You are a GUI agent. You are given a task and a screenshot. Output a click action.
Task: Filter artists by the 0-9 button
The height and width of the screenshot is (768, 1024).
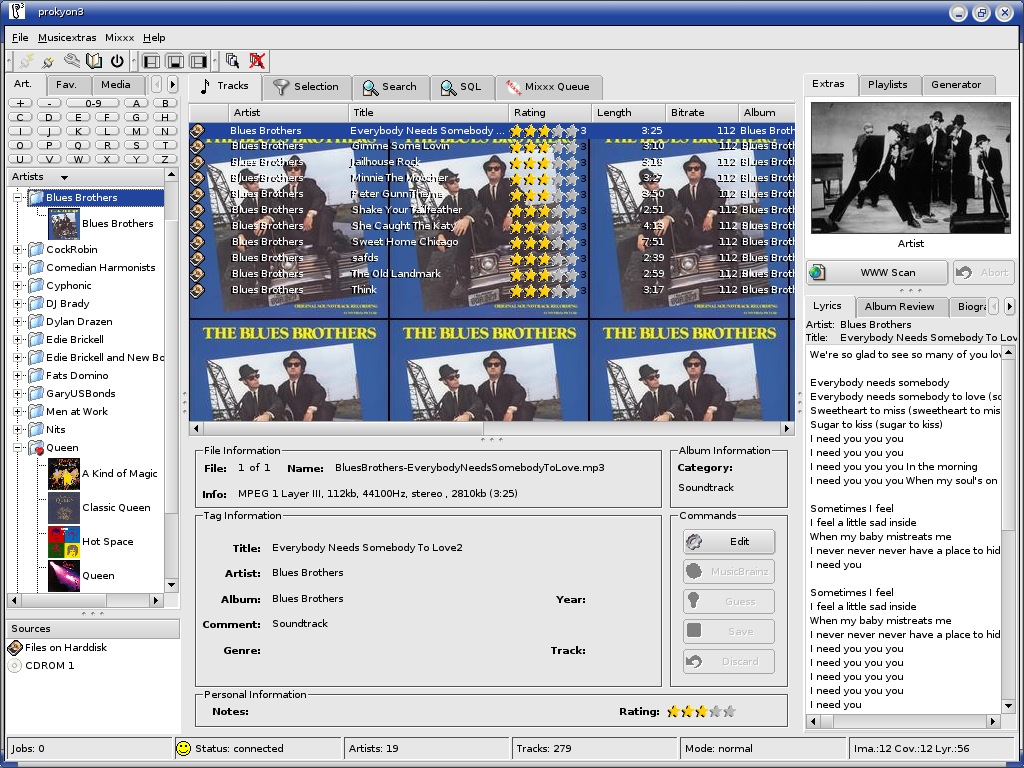(93, 103)
